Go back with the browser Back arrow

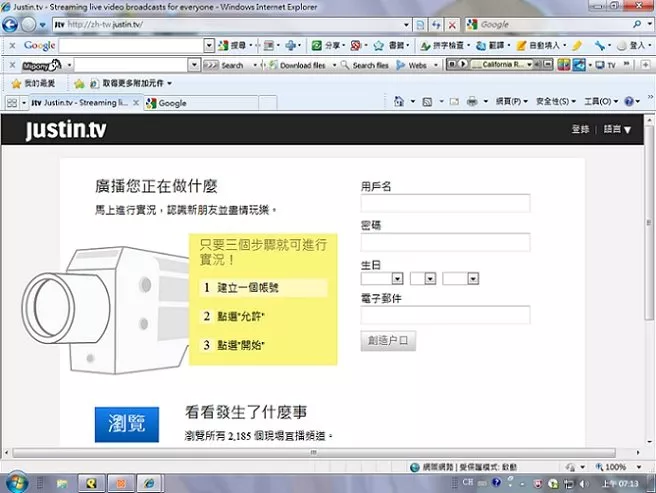(x=10, y=25)
